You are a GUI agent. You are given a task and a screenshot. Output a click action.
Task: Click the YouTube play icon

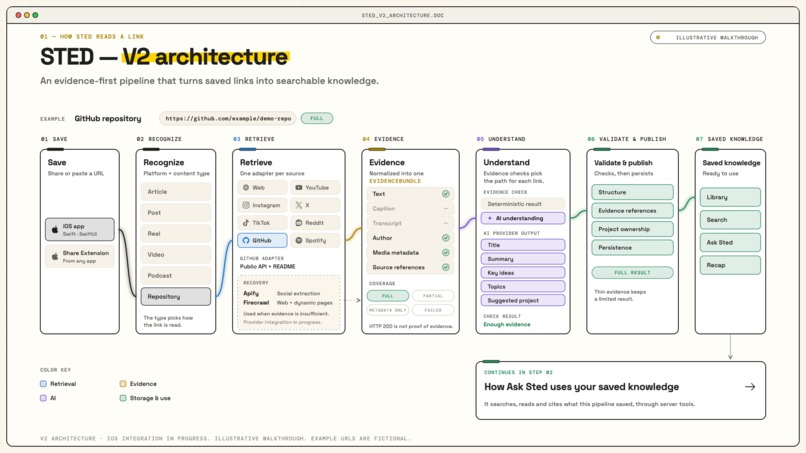click(x=299, y=188)
